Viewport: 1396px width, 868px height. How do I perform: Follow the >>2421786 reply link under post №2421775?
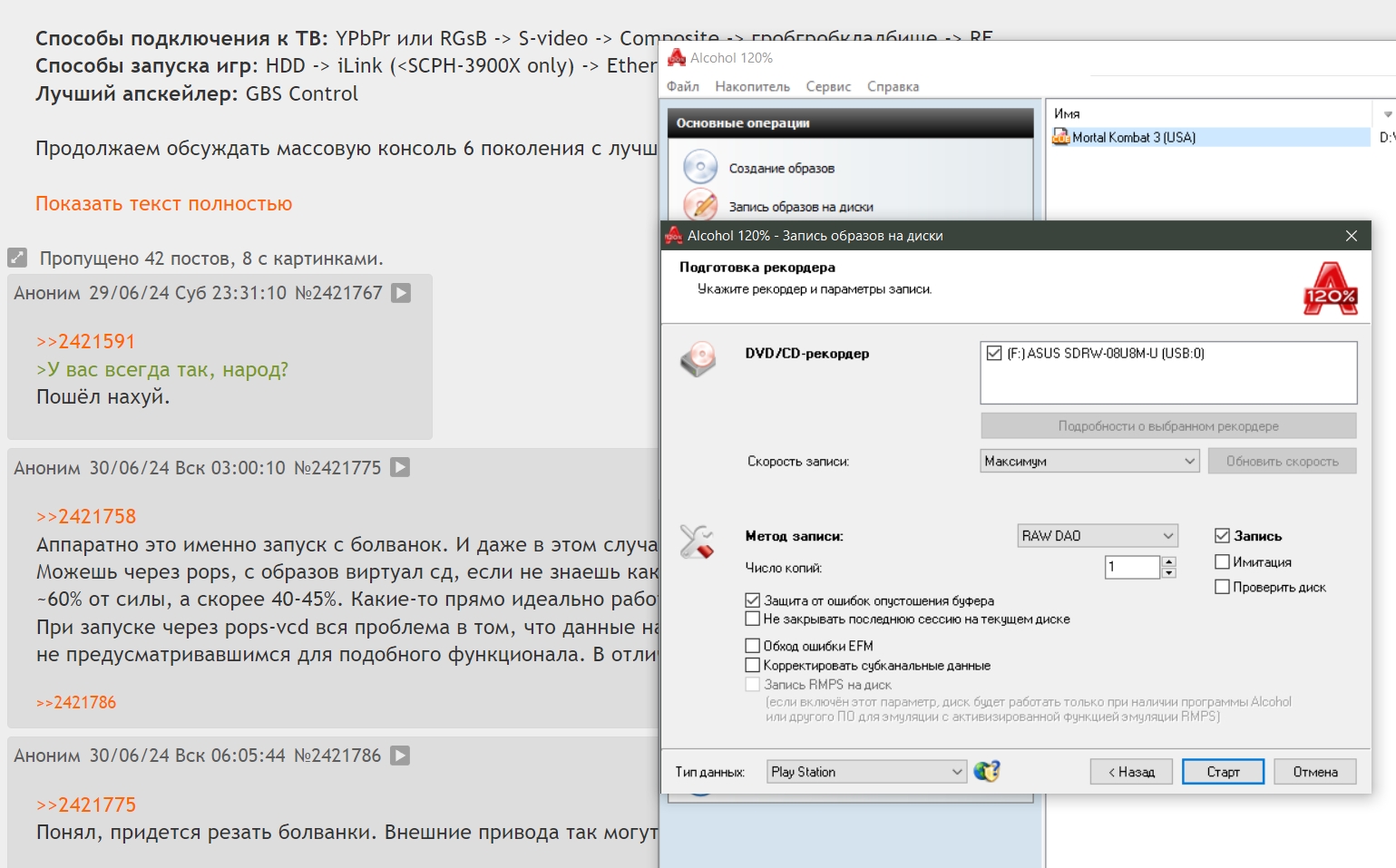pyautogui.click(x=76, y=702)
